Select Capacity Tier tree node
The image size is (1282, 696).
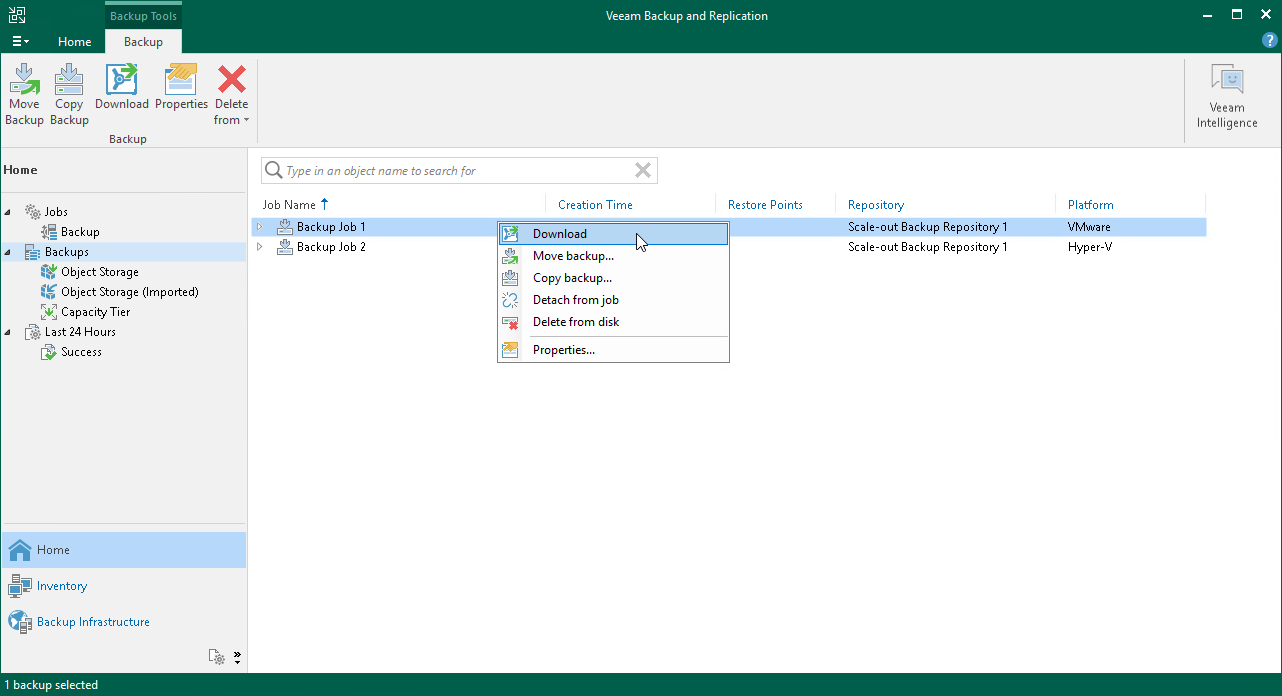click(x=95, y=312)
